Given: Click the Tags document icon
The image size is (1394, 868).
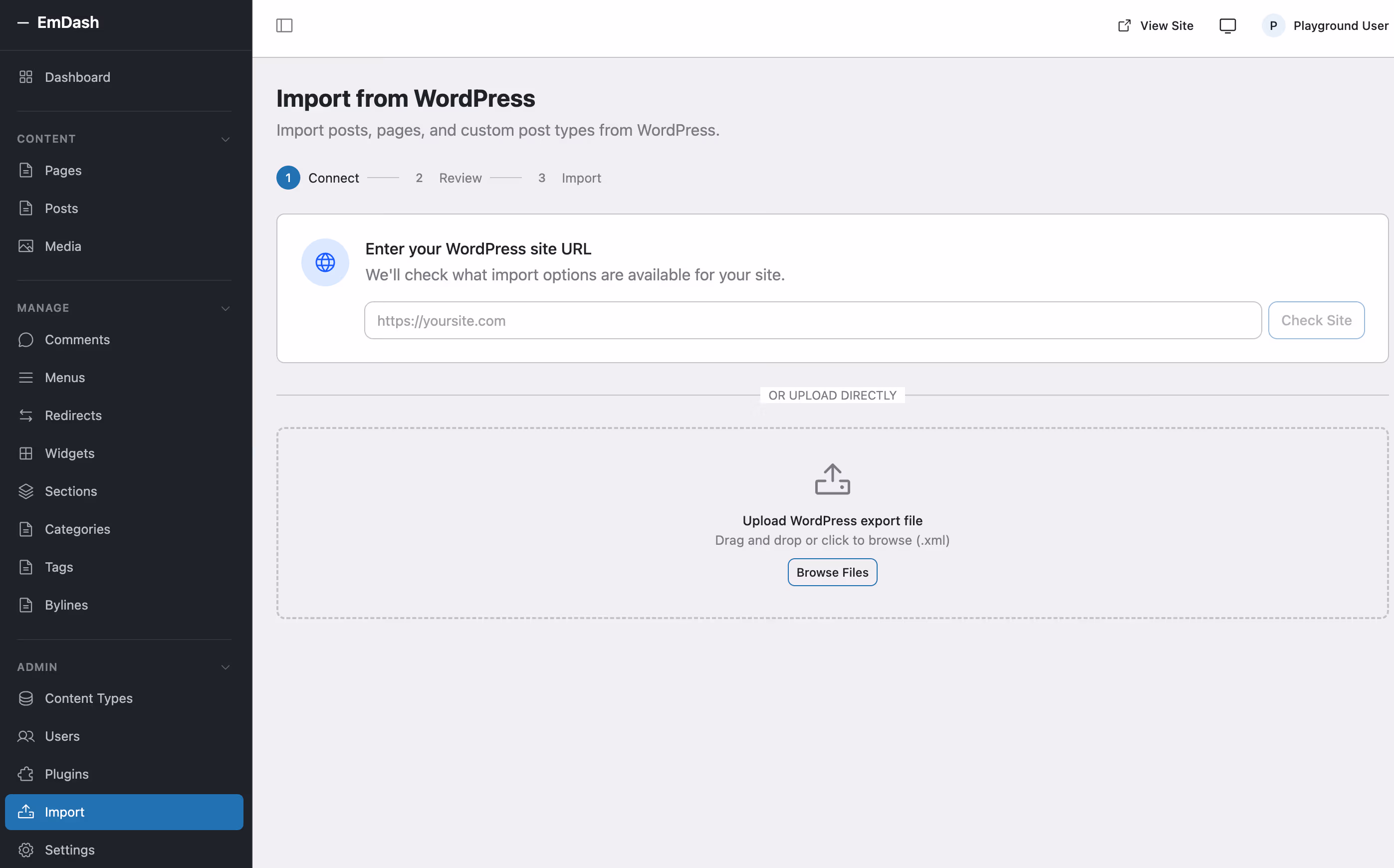Looking at the screenshot, I should (26, 567).
